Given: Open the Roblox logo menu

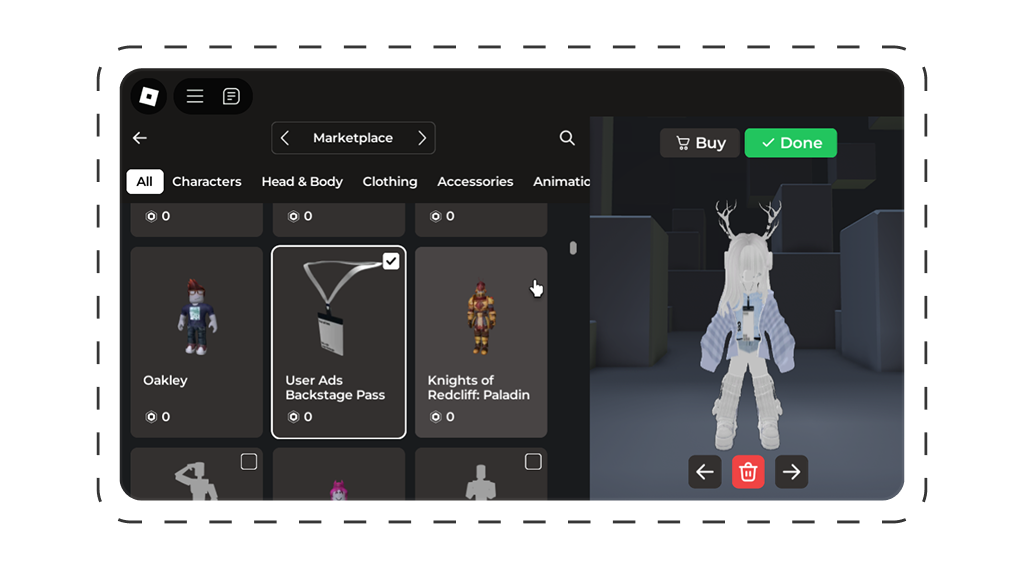Looking at the screenshot, I should (149, 96).
